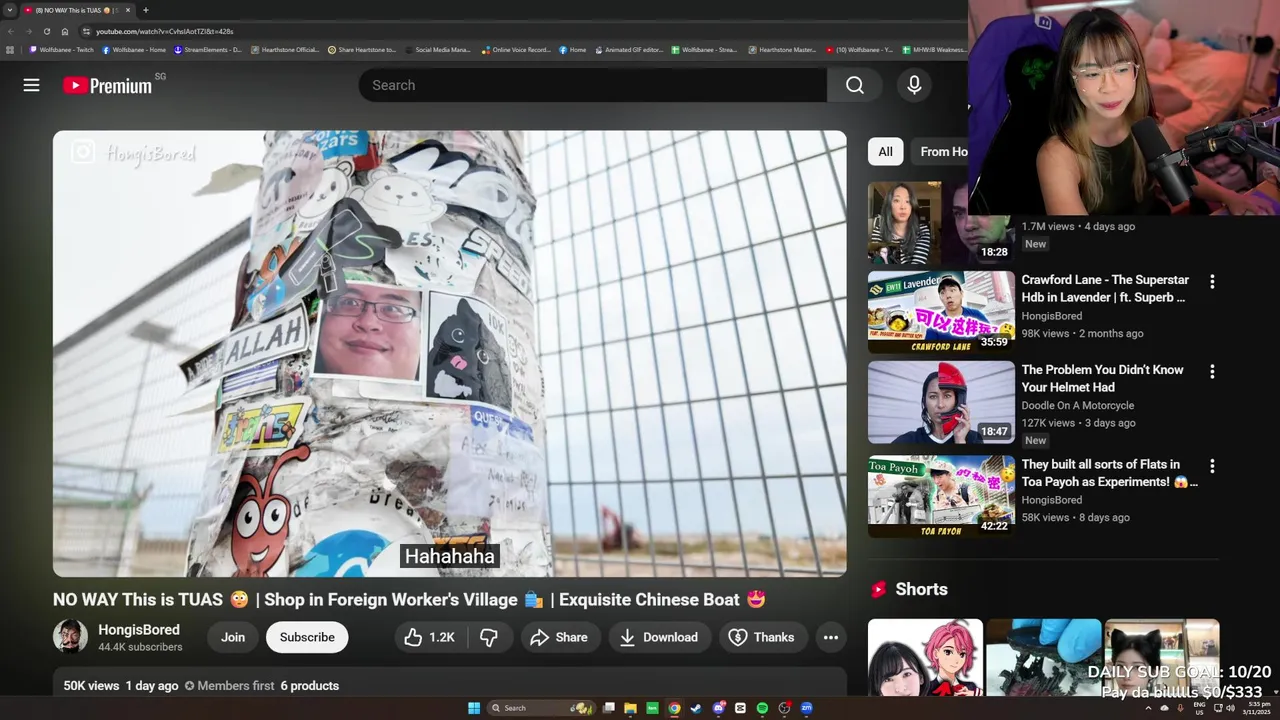This screenshot has width=1280, height=720.
Task: Reload the page in Chrome
Action: coord(46,31)
